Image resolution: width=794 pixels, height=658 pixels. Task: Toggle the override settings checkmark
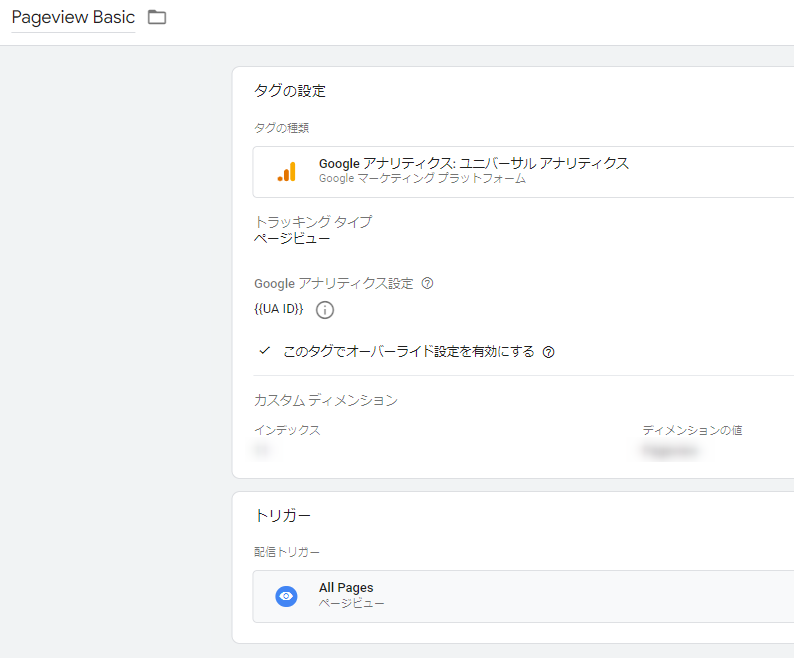(264, 351)
